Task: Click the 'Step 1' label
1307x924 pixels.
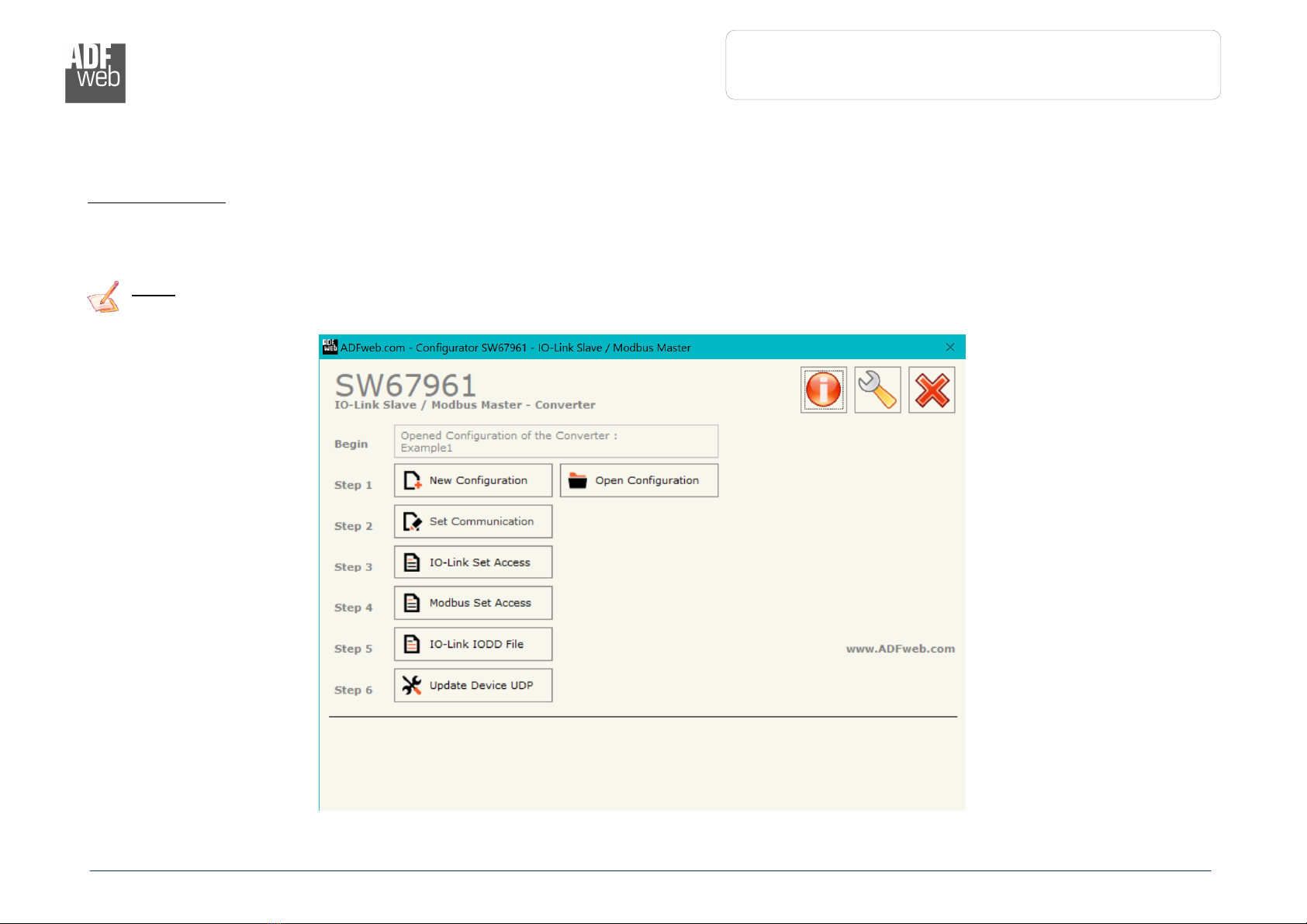Action: point(353,485)
